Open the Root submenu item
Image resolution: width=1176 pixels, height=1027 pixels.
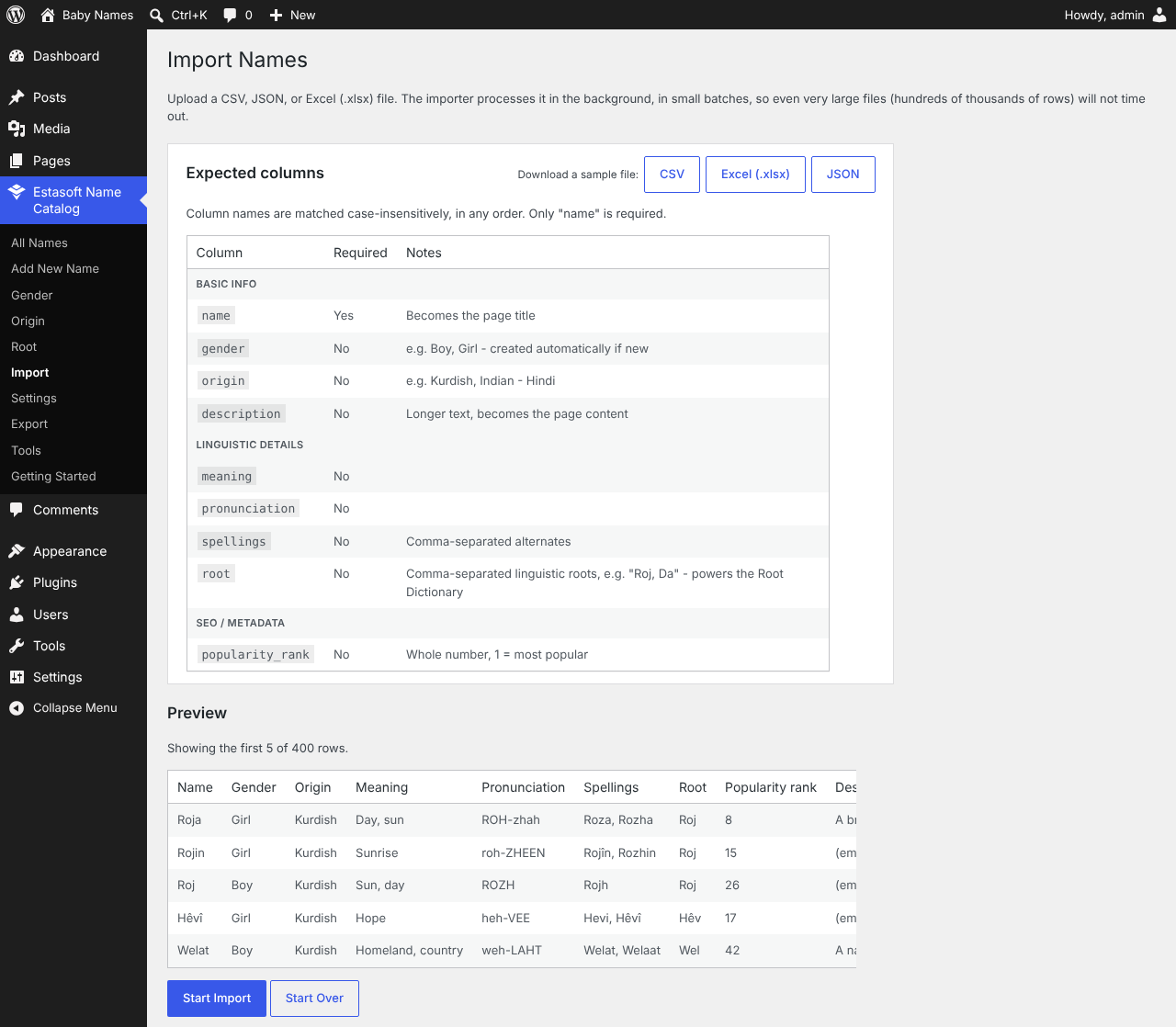click(x=24, y=346)
